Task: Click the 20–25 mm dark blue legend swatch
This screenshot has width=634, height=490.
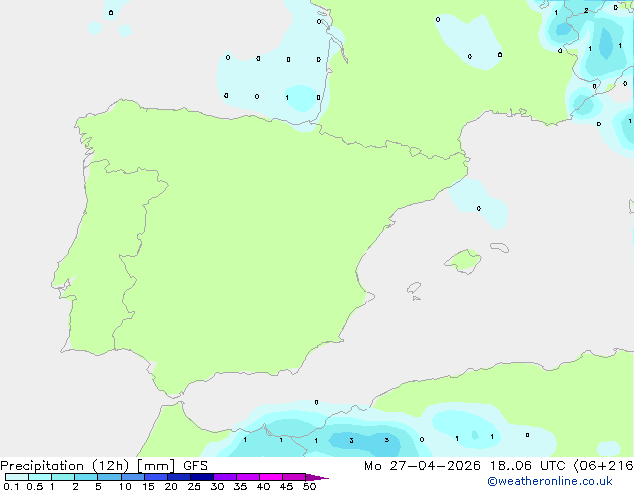Action: [179, 477]
